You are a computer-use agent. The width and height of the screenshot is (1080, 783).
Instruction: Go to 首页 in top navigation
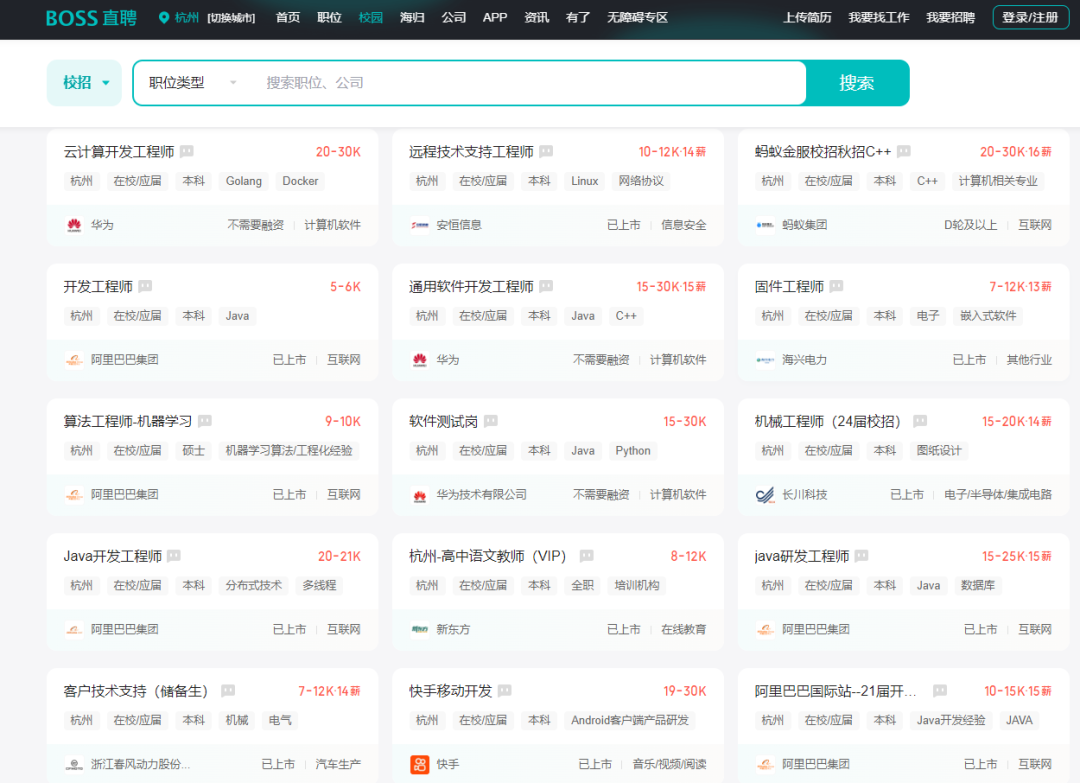tap(288, 18)
